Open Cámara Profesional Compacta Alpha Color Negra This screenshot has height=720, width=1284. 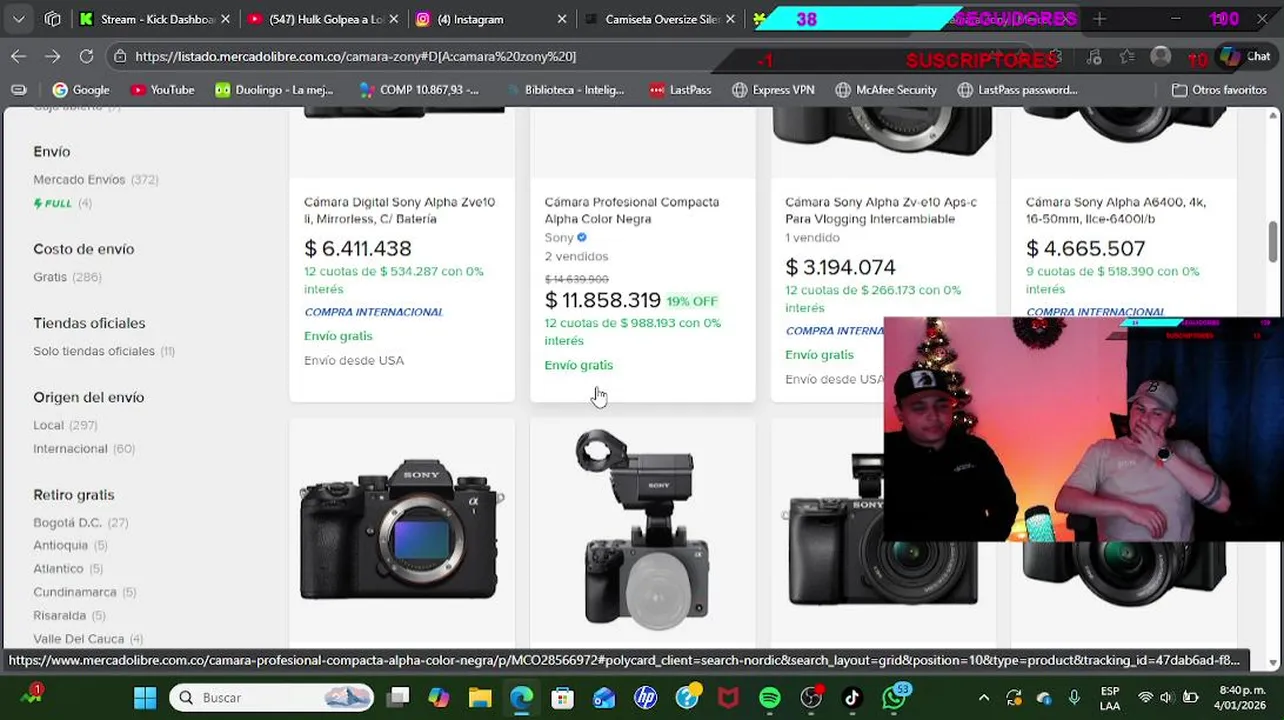pyautogui.click(x=631, y=210)
